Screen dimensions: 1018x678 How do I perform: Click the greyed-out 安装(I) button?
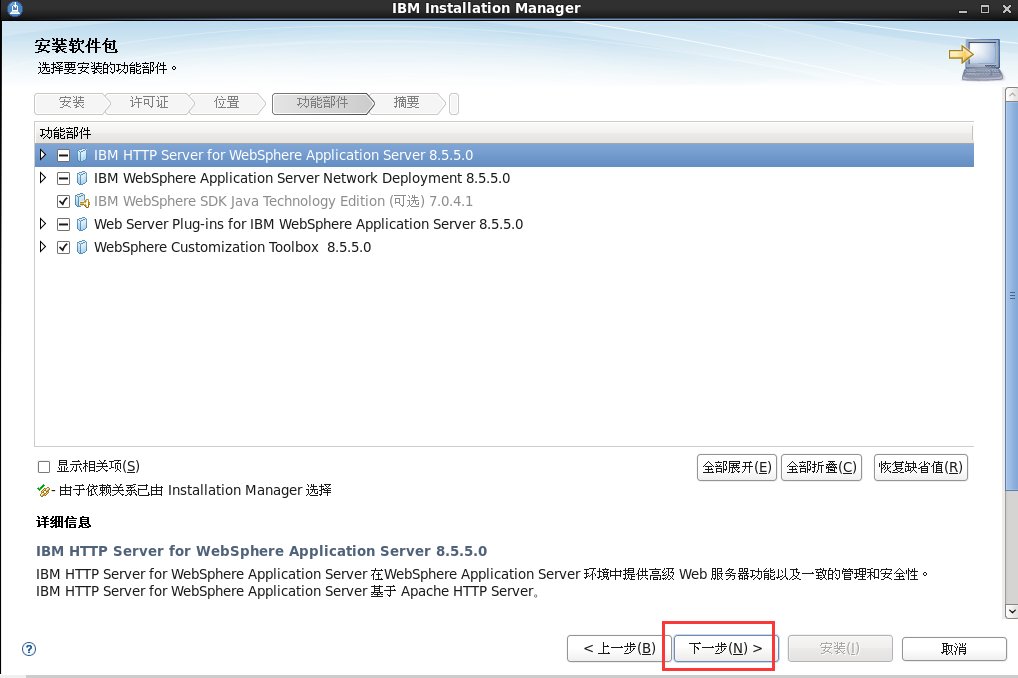(x=839, y=648)
